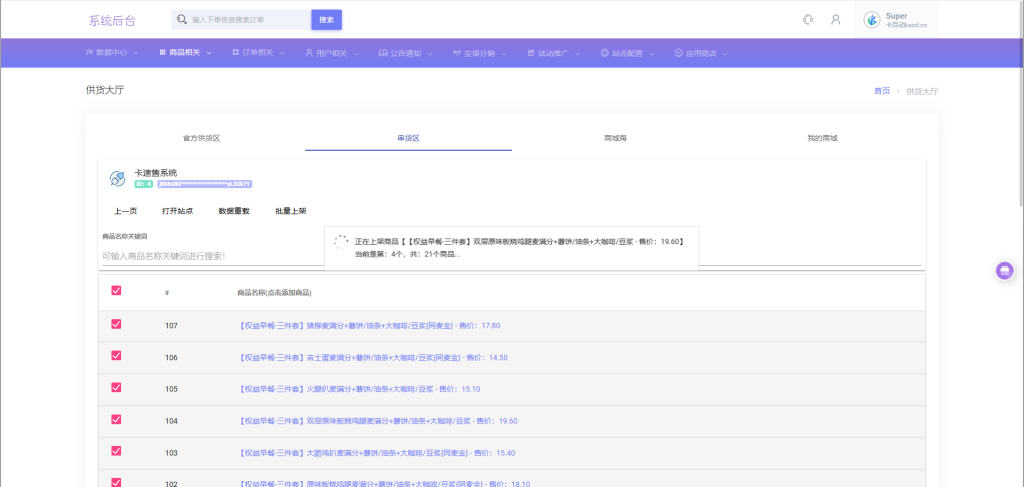This screenshot has width=1024, height=487.
Task: Open the 商城海 tab
Action: click(x=615, y=138)
